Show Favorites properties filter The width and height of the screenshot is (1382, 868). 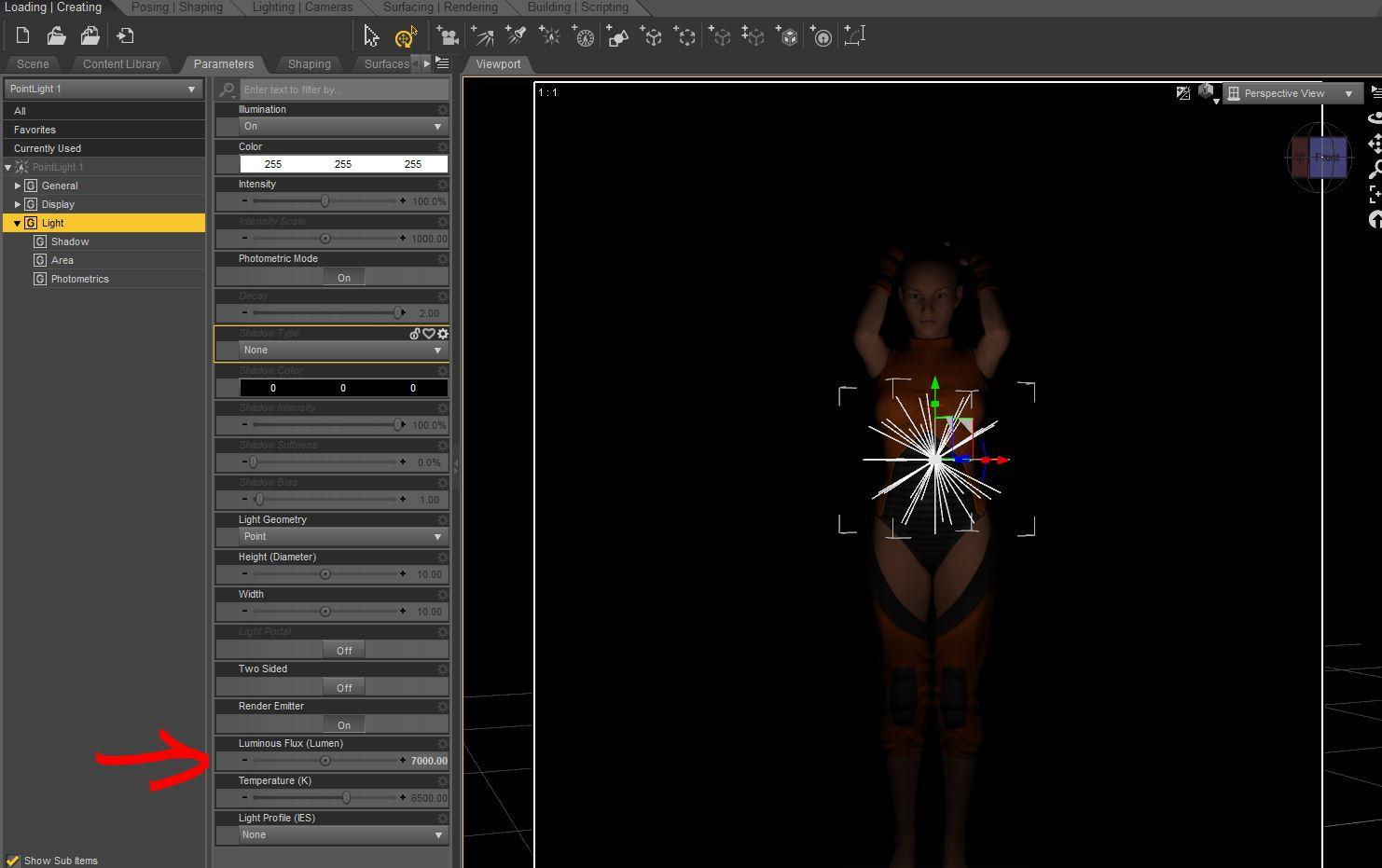tap(104, 130)
